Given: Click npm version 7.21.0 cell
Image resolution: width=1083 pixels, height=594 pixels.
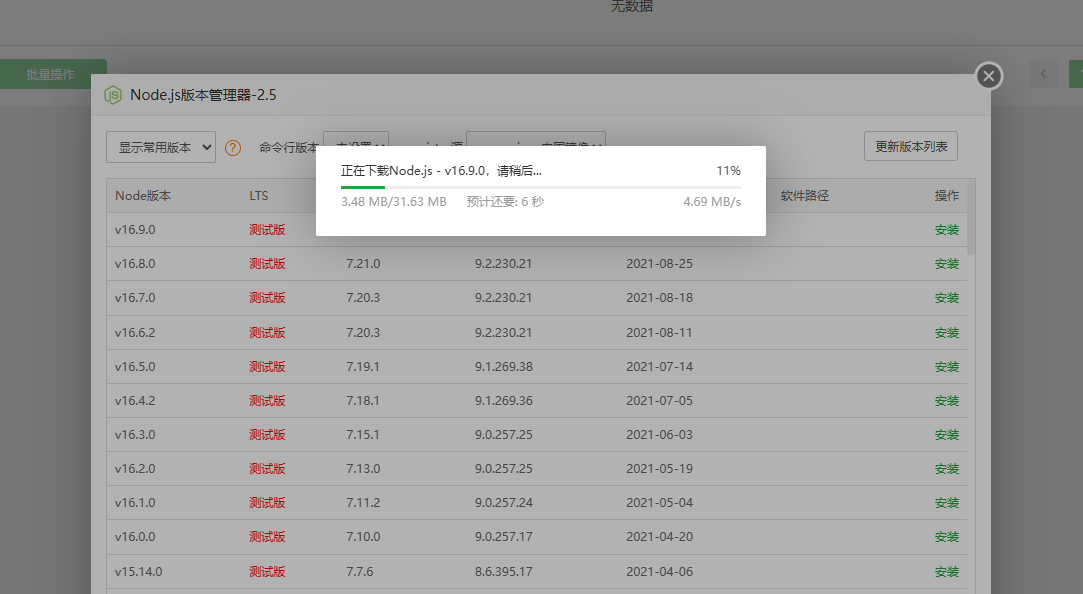Looking at the screenshot, I should point(363,264).
